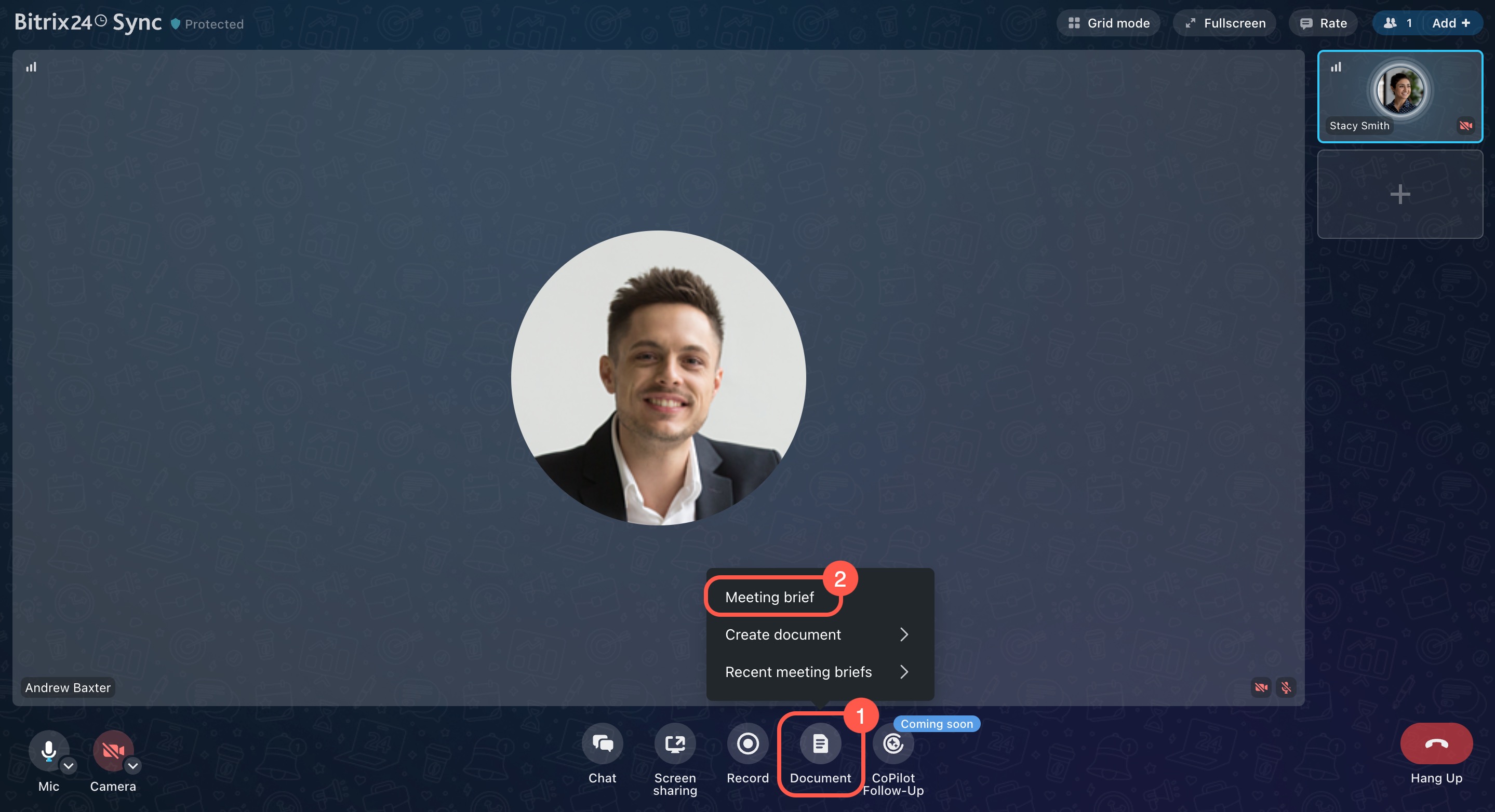The height and width of the screenshot is (812, 1495).
Task: Click Andrew Baxter's large avatar
Action: point(658,378)
